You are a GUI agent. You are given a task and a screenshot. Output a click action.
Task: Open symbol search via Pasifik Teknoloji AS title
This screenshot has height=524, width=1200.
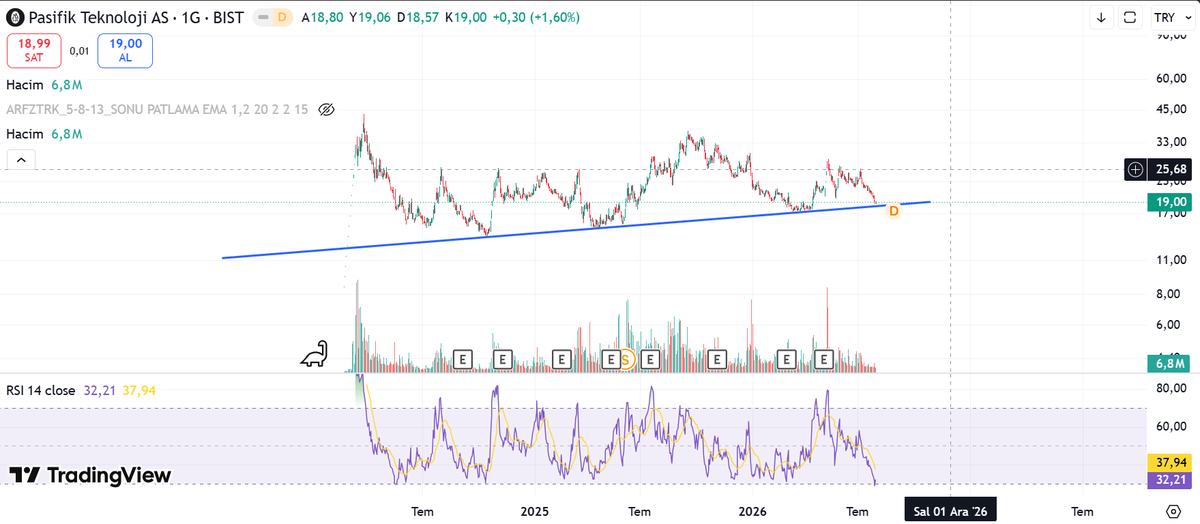point(137,18)
